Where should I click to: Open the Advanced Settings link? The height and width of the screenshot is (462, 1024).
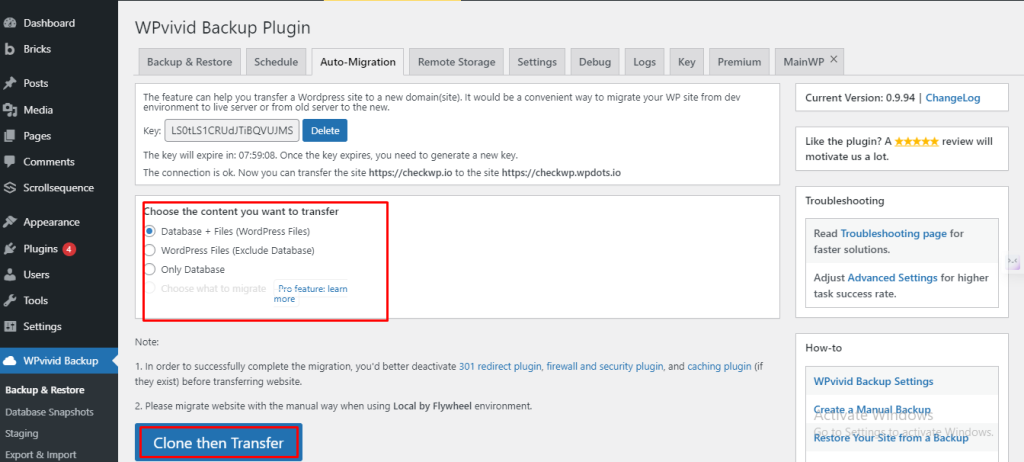[893, 278]
